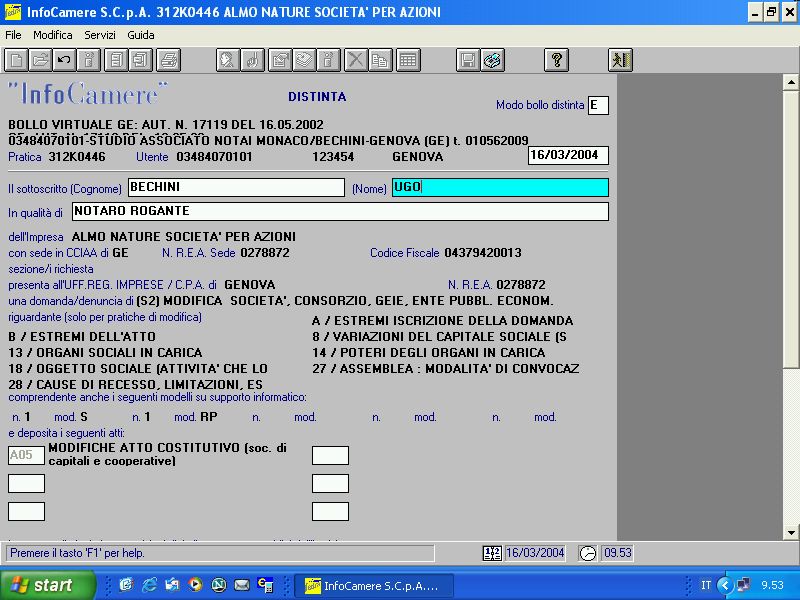
Task: Click the line B / ESTREMI DELL'ATTO
Action: pyautogui.click(x=82, y=337)
